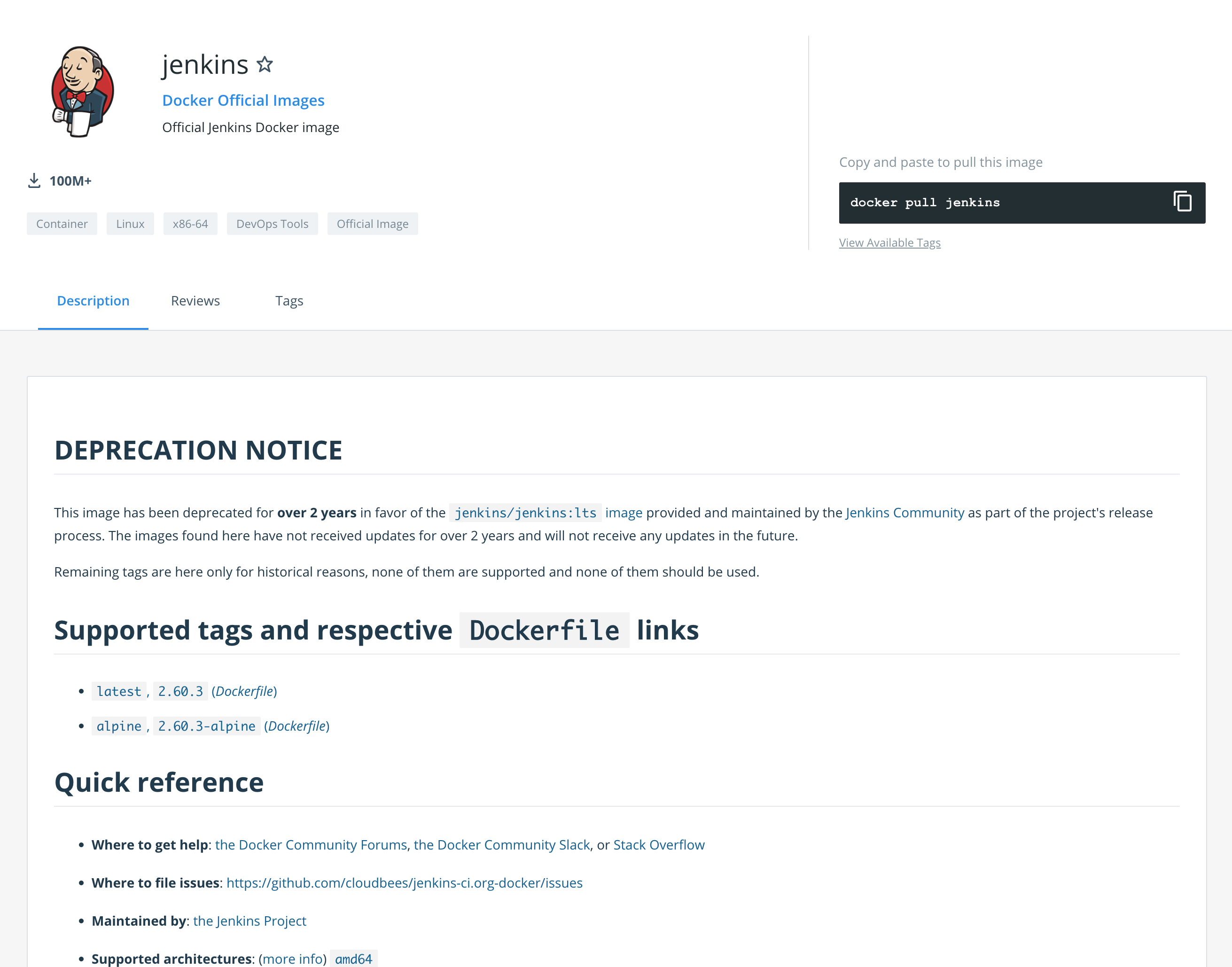Click the Container category chip
Viewport: 1232px width, 967px height.
click(x=62, y=224)
